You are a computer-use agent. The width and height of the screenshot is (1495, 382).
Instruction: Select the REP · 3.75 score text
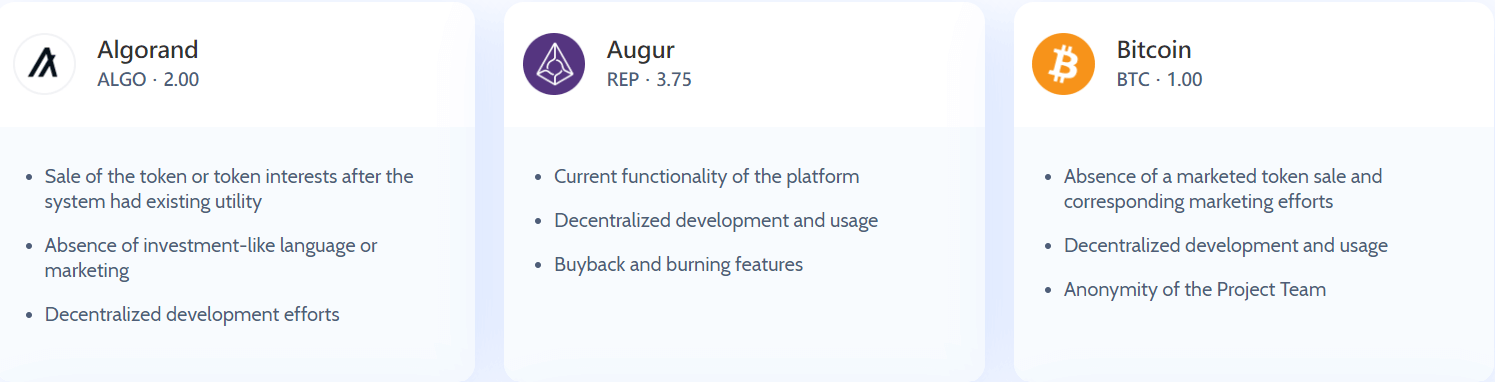pos(649,80)
